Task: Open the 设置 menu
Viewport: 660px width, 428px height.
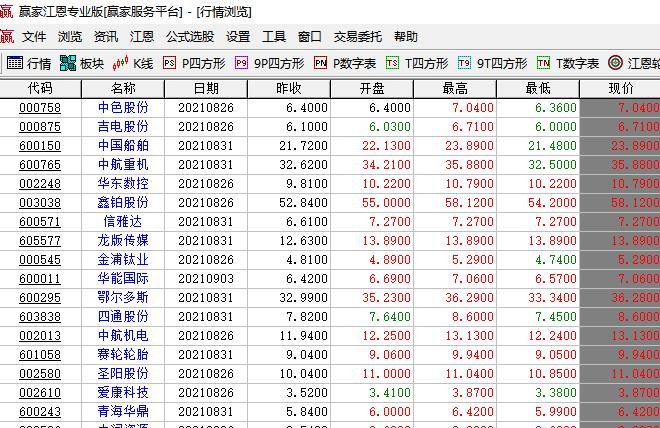Action: tap(238, 37)
